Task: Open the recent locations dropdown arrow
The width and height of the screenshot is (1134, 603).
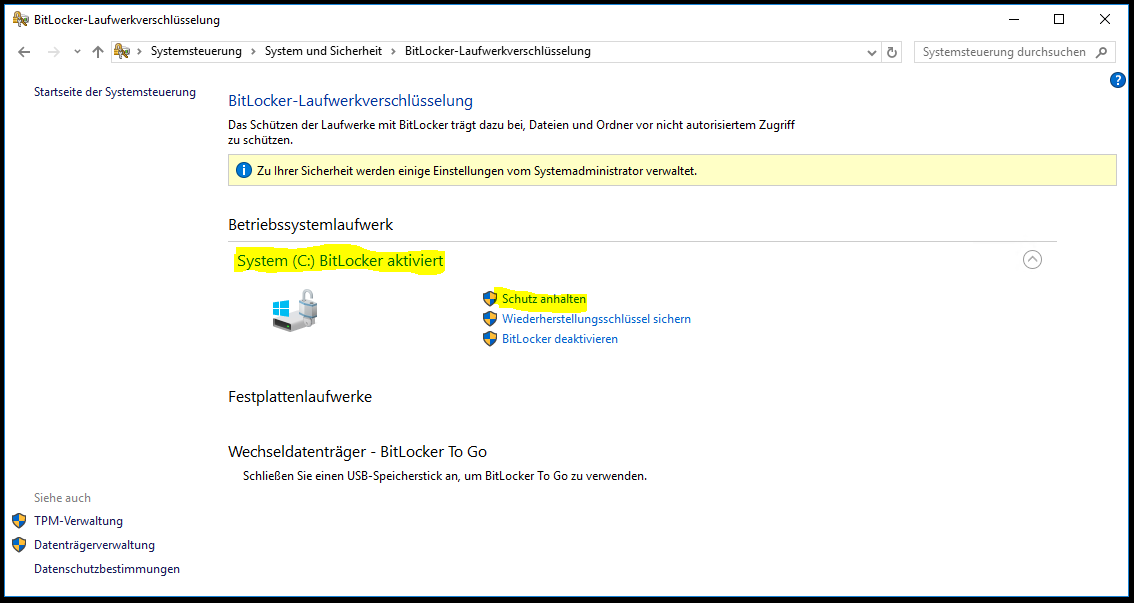Action: click(77, 52)
